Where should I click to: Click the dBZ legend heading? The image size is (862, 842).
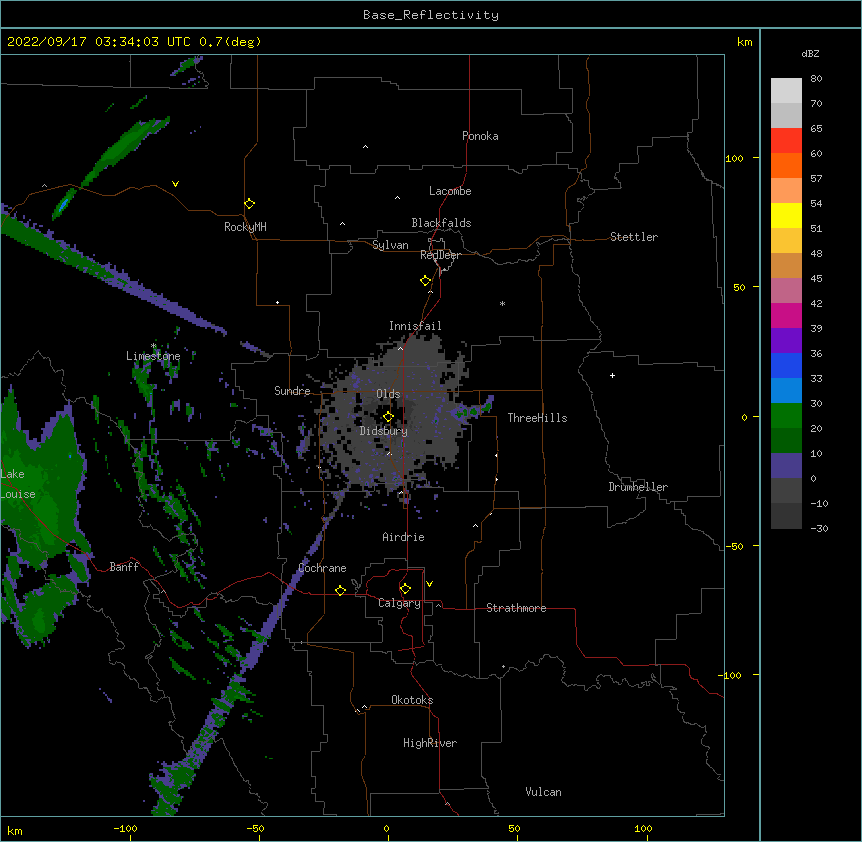click(810, 53)
